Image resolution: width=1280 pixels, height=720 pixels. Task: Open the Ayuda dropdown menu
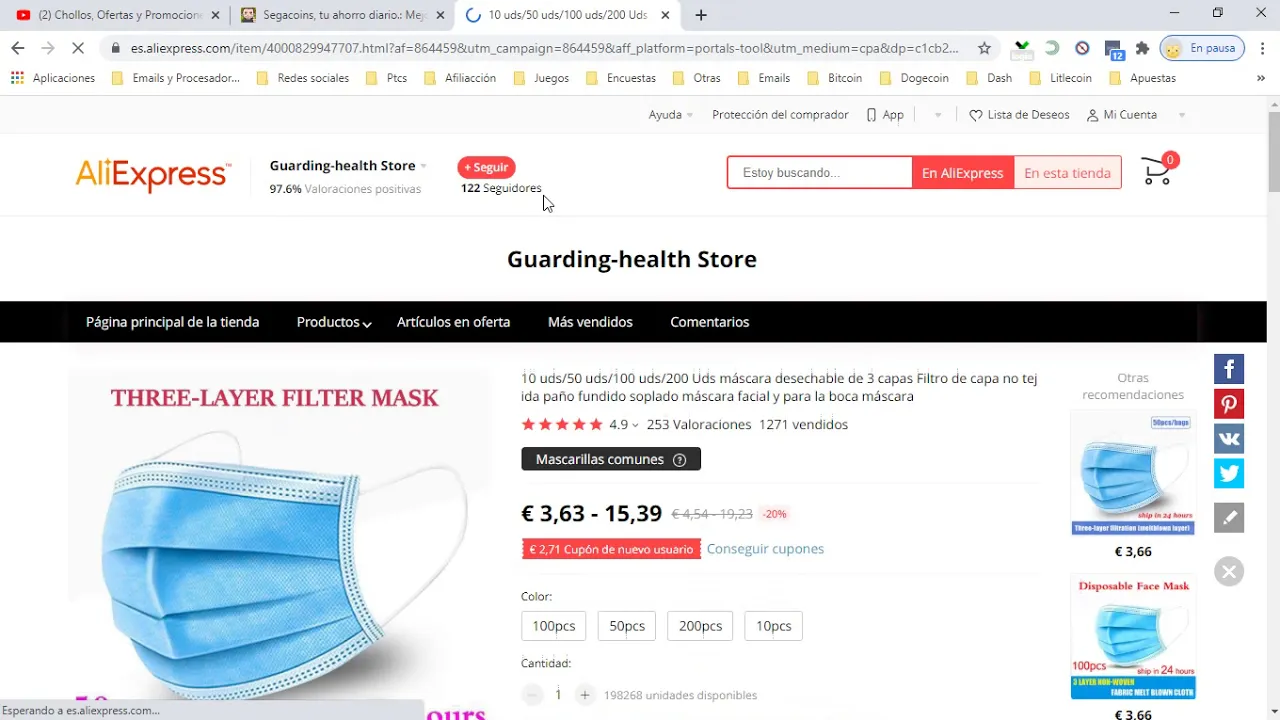pos(671,115)
